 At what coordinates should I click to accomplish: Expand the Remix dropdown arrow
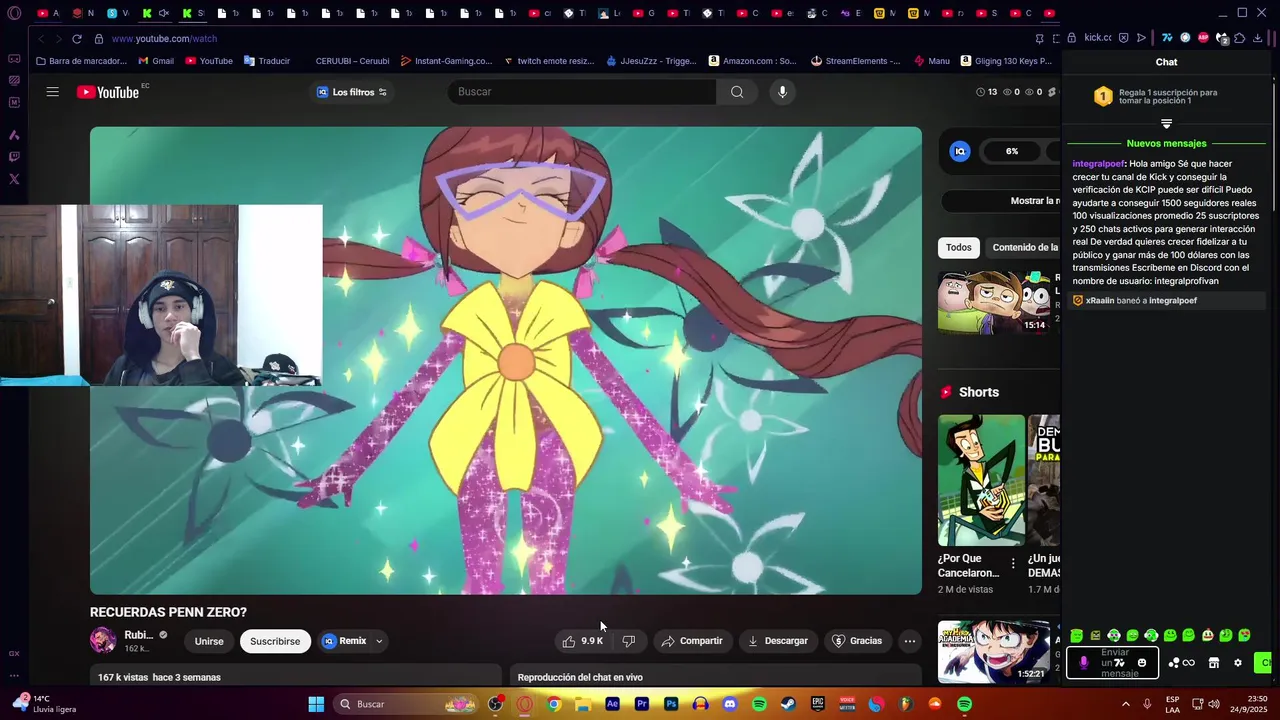pos(379,641)
